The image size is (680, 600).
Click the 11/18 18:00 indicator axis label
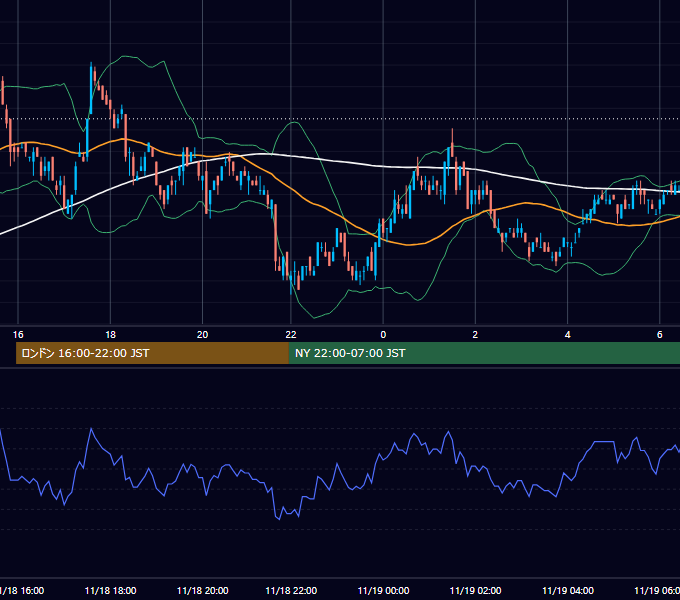tap(111, 590)
